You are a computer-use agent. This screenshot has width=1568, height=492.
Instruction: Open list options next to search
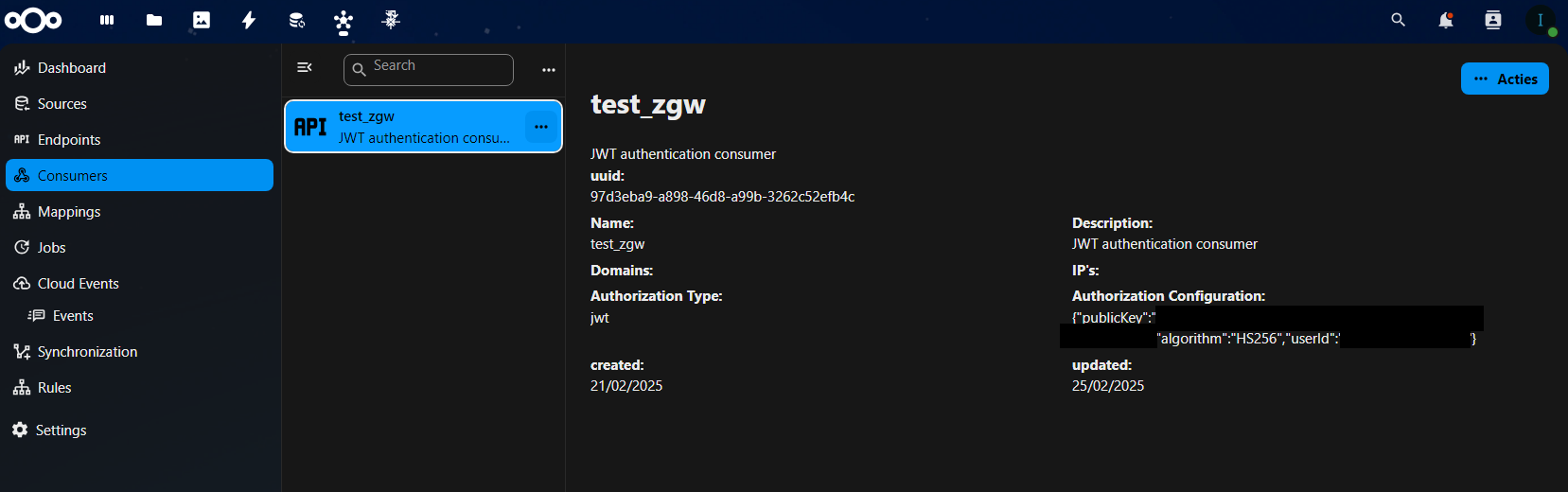[549, 70]
